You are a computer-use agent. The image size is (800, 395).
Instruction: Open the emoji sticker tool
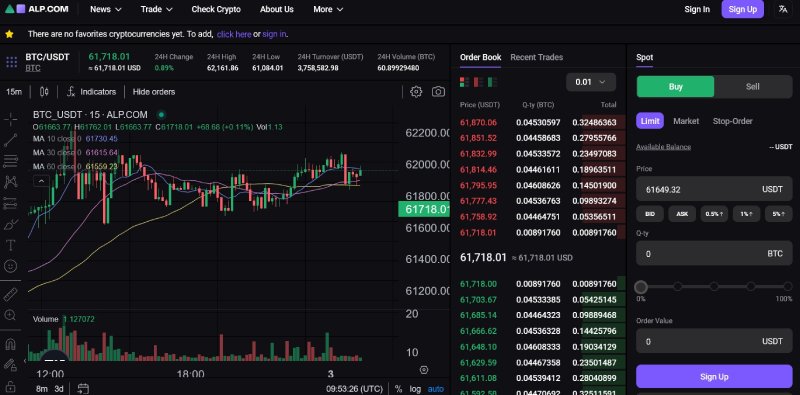point(11,266)
